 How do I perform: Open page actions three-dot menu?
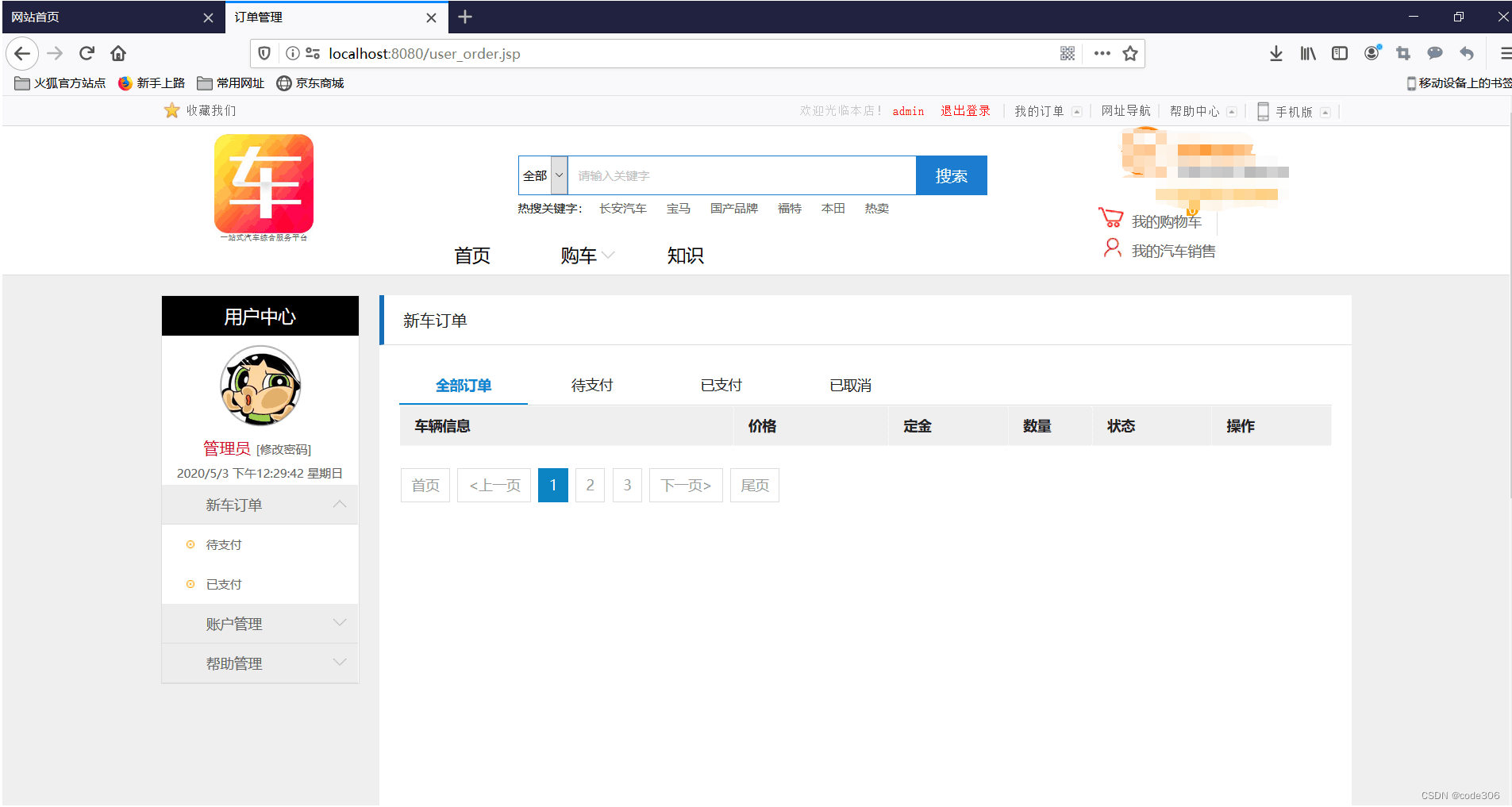(x=1102, y=53)
